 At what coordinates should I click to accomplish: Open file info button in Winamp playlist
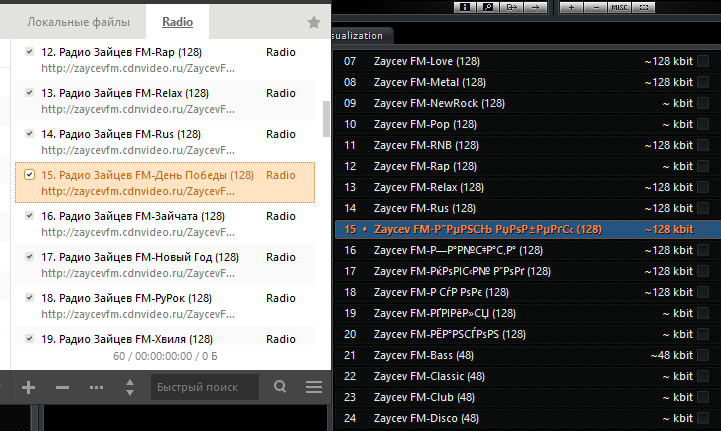point(465,7)
